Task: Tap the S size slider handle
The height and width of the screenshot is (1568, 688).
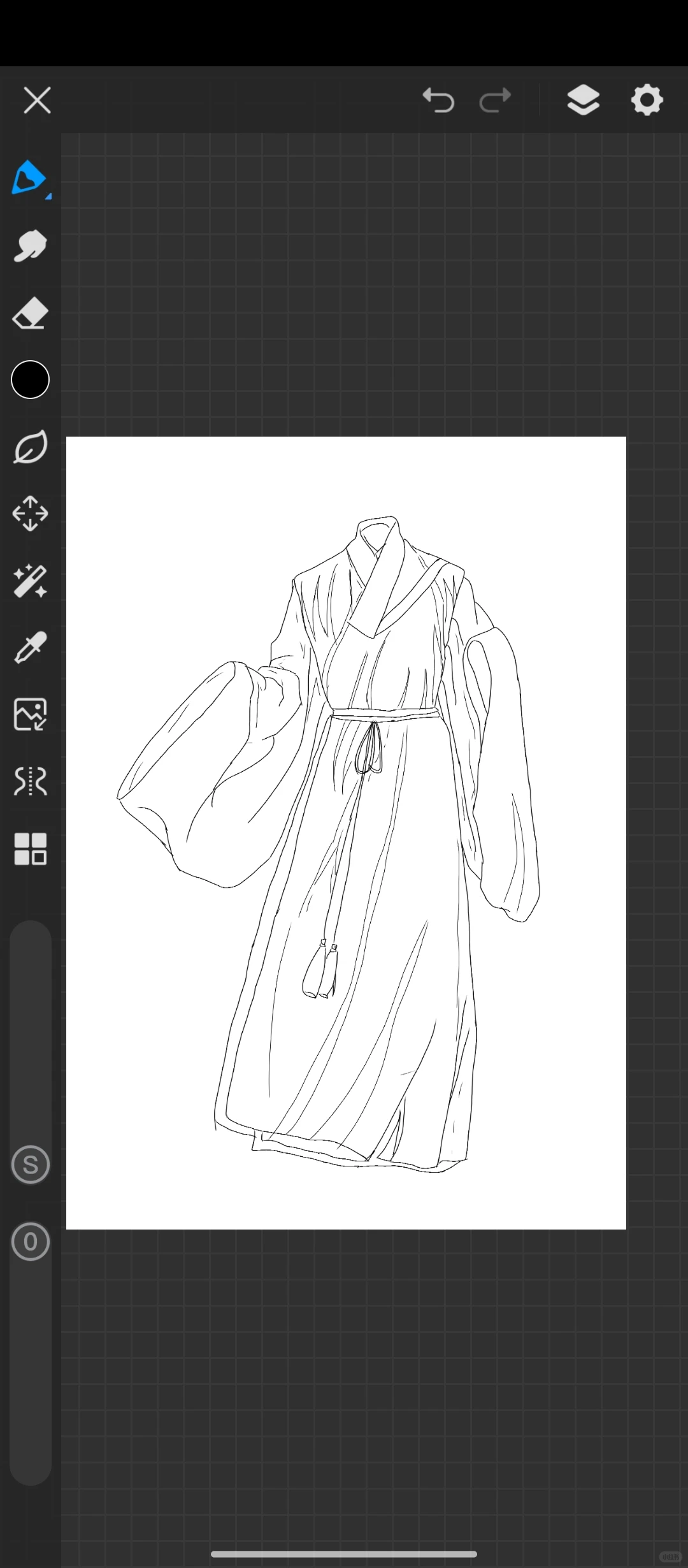Action: (31, 1165)
